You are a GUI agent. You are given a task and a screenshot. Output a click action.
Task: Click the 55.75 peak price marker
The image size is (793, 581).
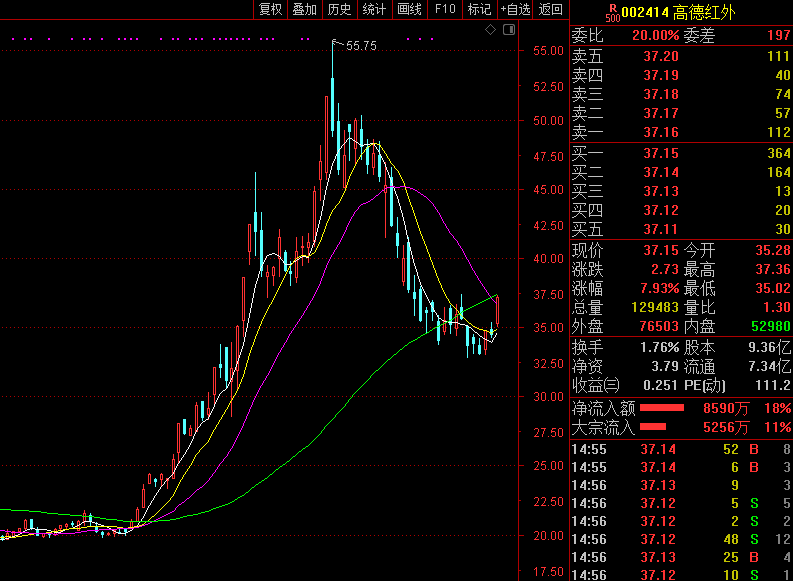[360, 46]
